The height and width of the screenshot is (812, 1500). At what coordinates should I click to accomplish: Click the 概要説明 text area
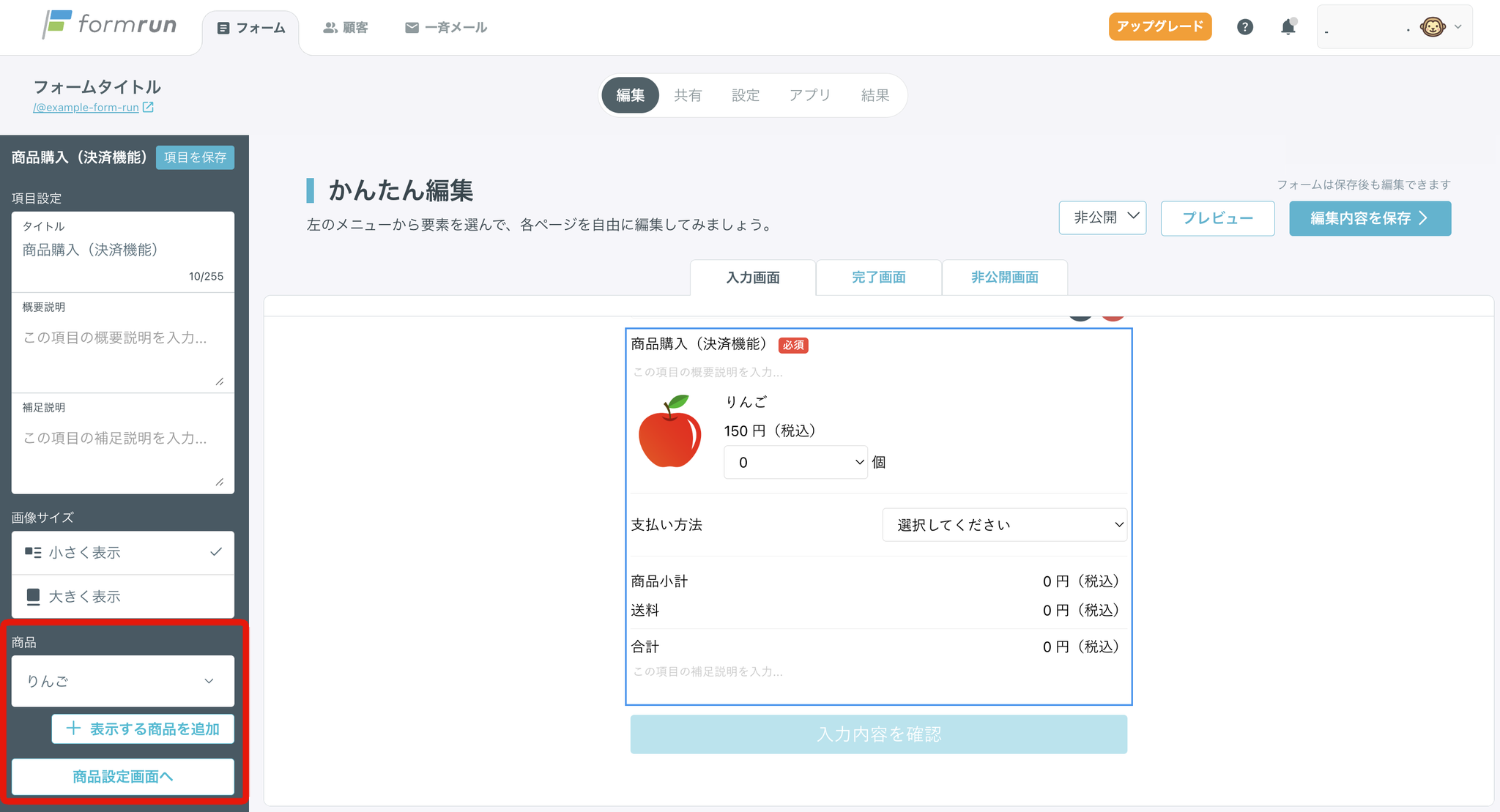pyautogui.click(x=123, y=351)
